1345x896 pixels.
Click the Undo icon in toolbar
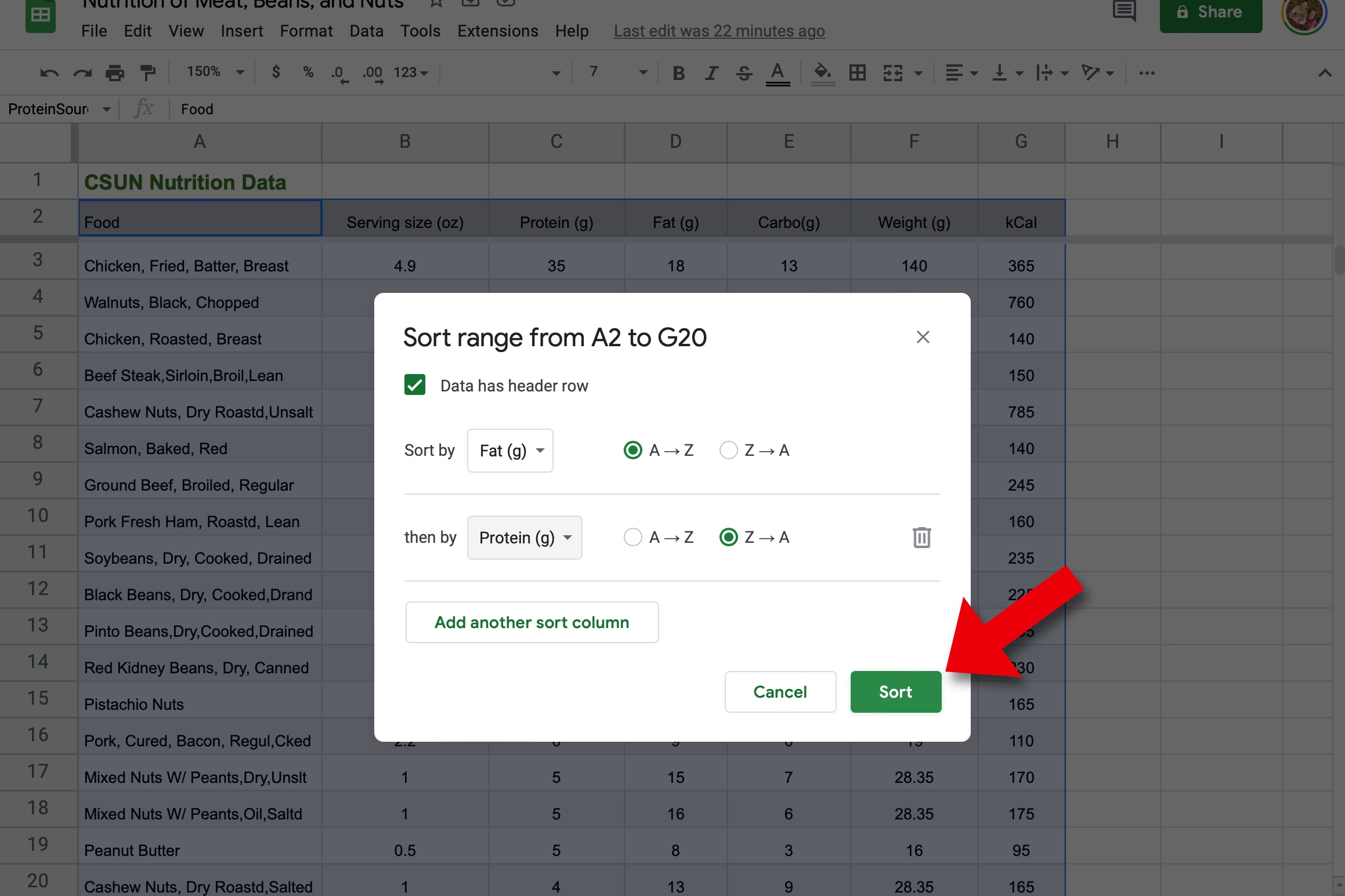point(49,72)
